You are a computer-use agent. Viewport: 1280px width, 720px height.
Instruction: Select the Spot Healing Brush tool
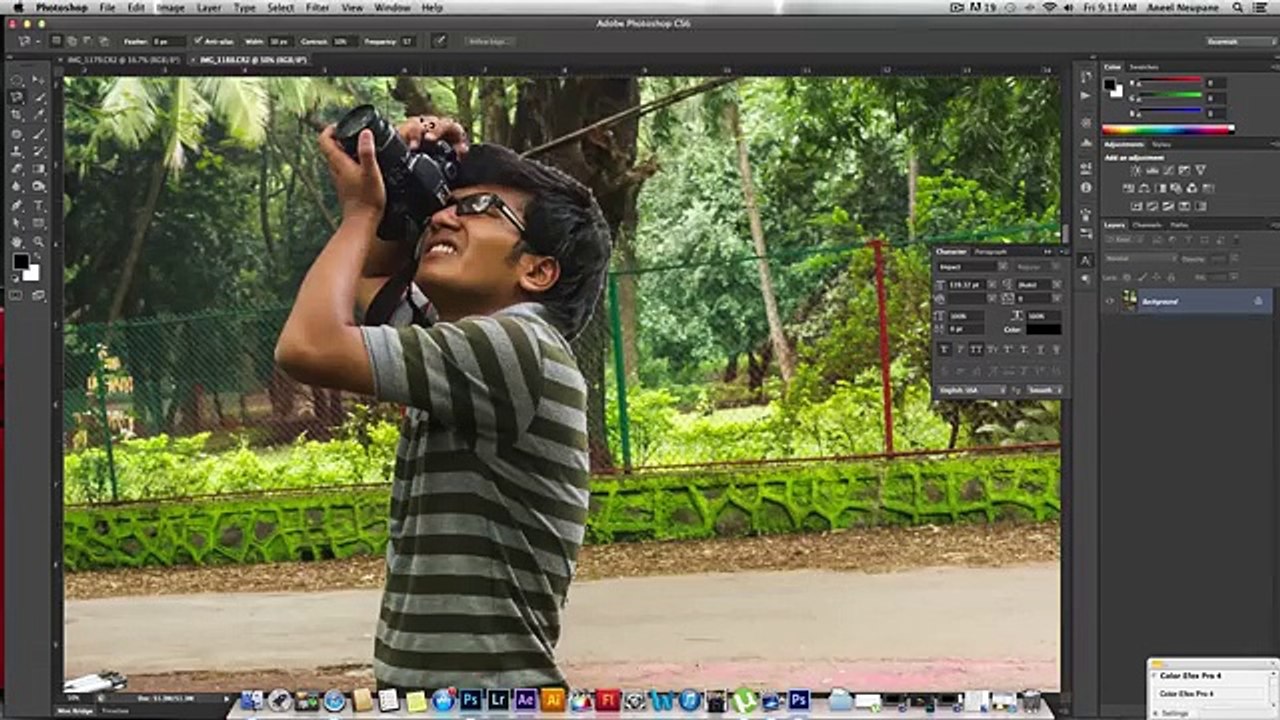(17, 133)
